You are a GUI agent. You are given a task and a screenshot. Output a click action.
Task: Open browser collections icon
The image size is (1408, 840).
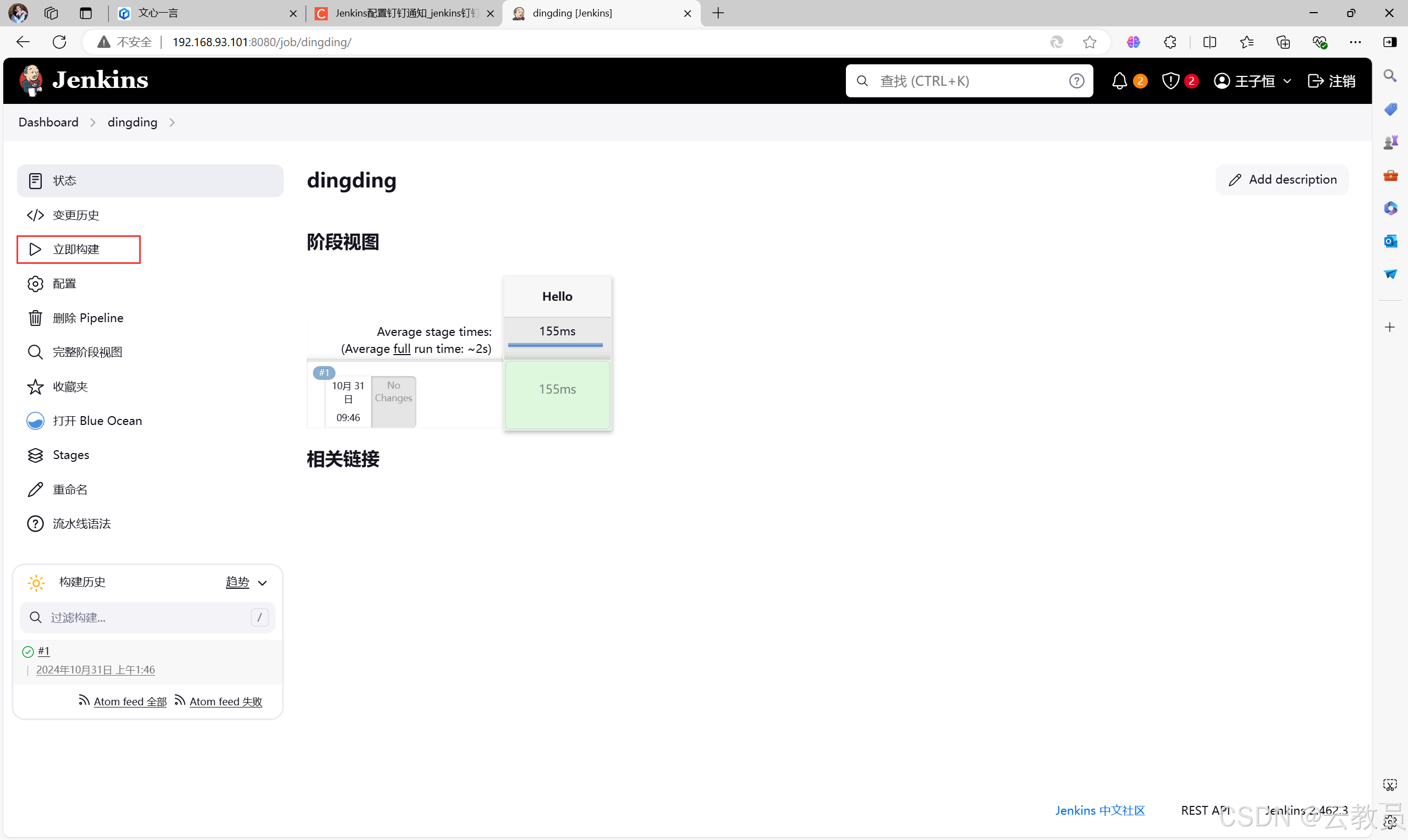click(x=1283, y=42)
